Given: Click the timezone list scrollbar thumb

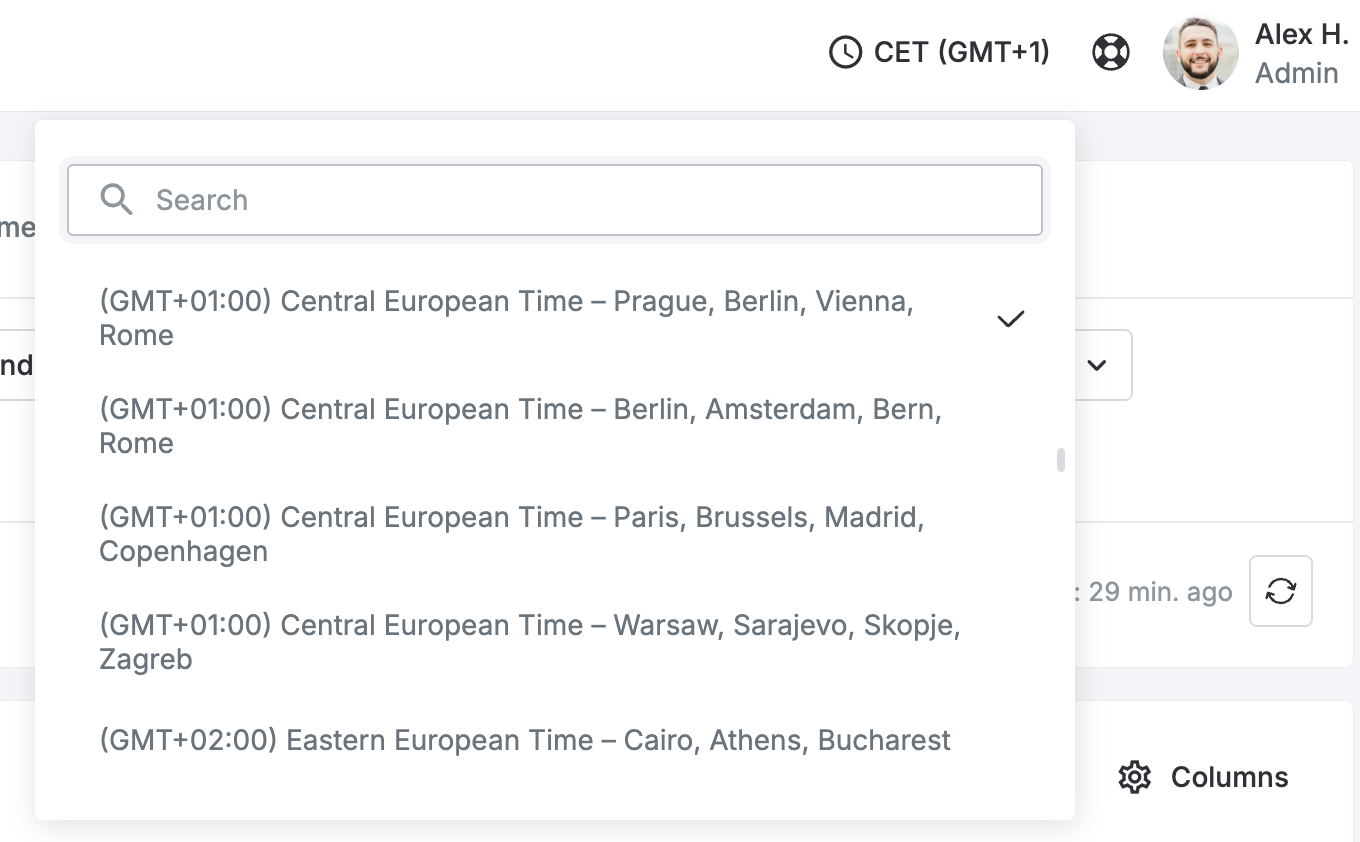Looking at the screenshot, I should tap(1061, 460).
